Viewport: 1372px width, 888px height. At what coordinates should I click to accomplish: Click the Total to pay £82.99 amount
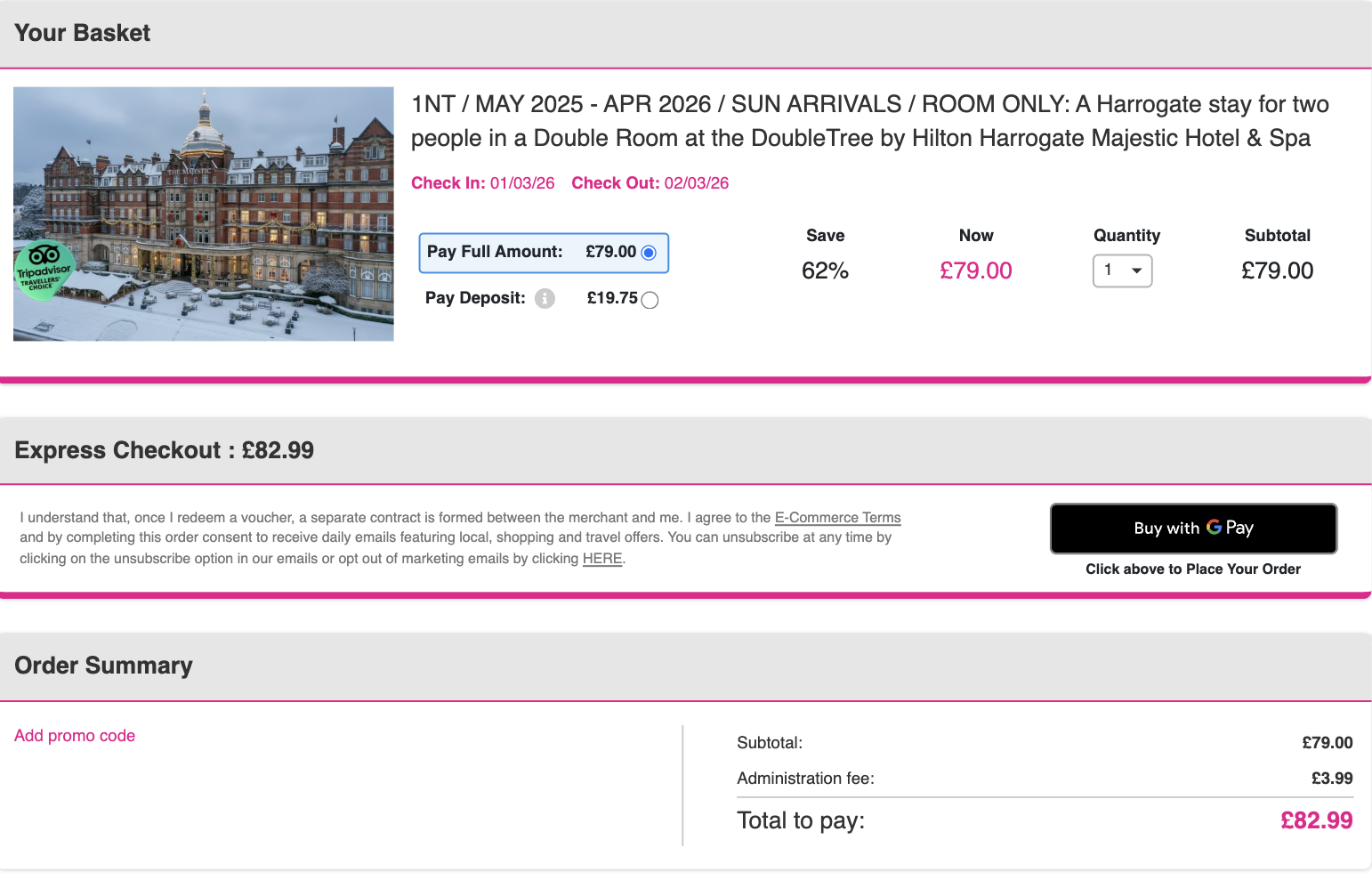[x=1316, y=820]
